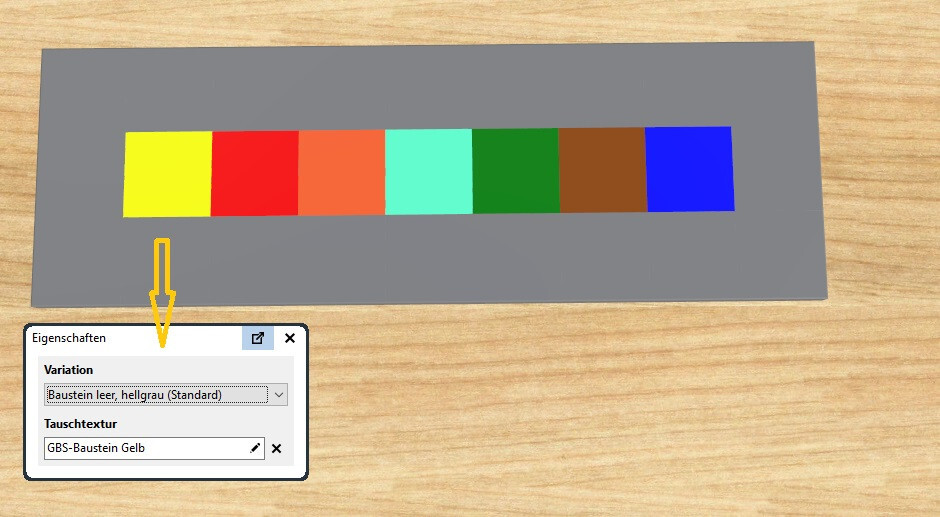Click the Variation label
The image size is (940, 517).
(x=68, y=369)
